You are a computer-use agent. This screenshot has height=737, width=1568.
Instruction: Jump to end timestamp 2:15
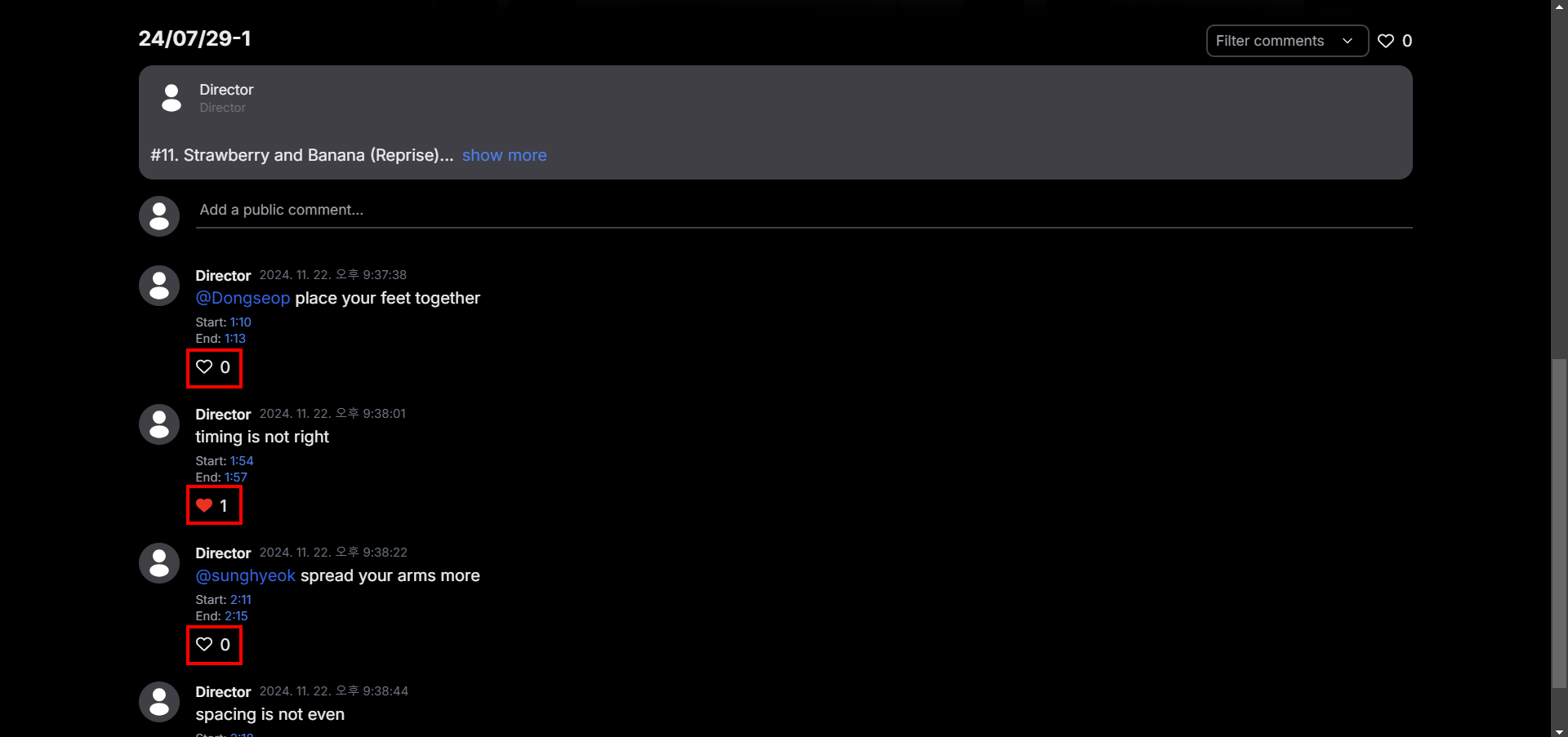[x=236, y=616]
